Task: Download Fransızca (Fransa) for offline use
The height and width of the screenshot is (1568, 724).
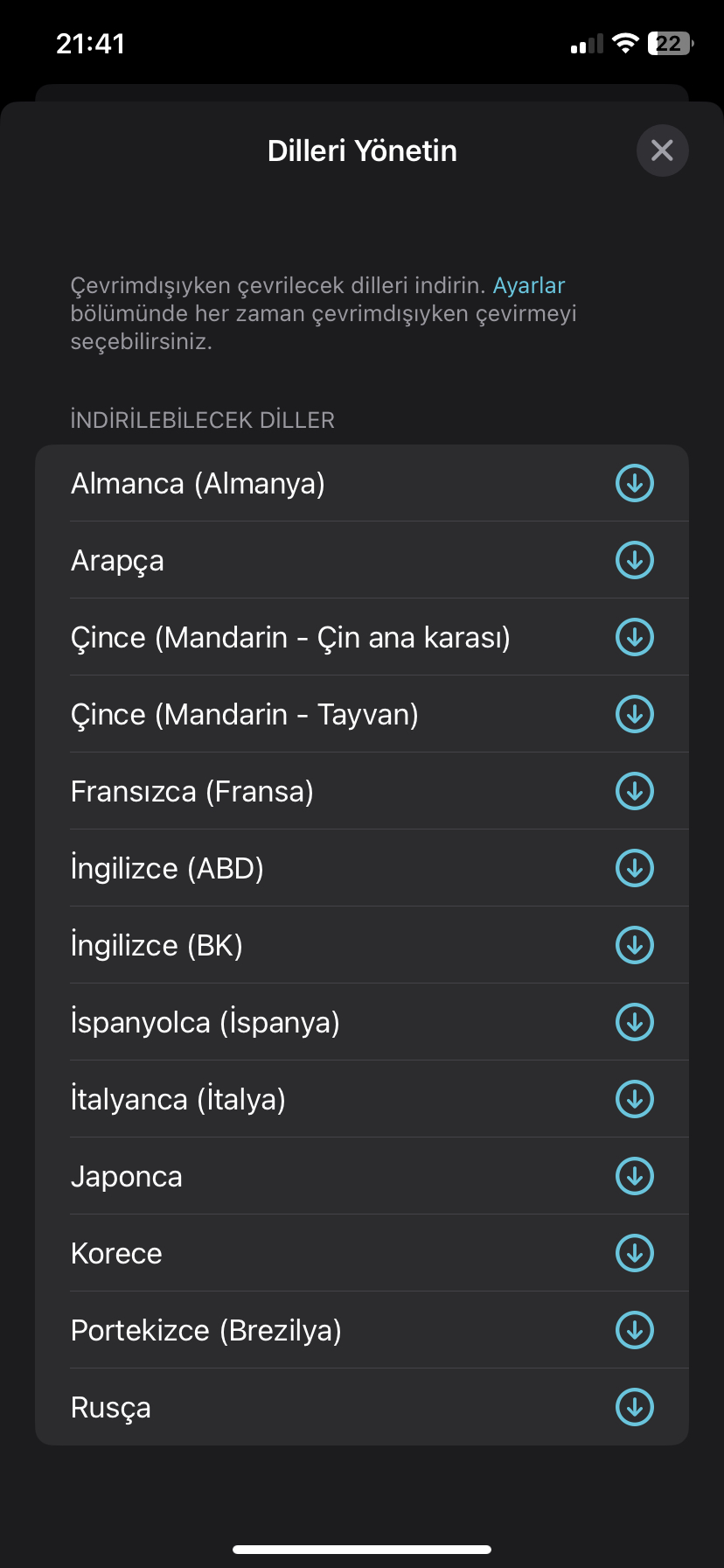Action: point(635,791)
